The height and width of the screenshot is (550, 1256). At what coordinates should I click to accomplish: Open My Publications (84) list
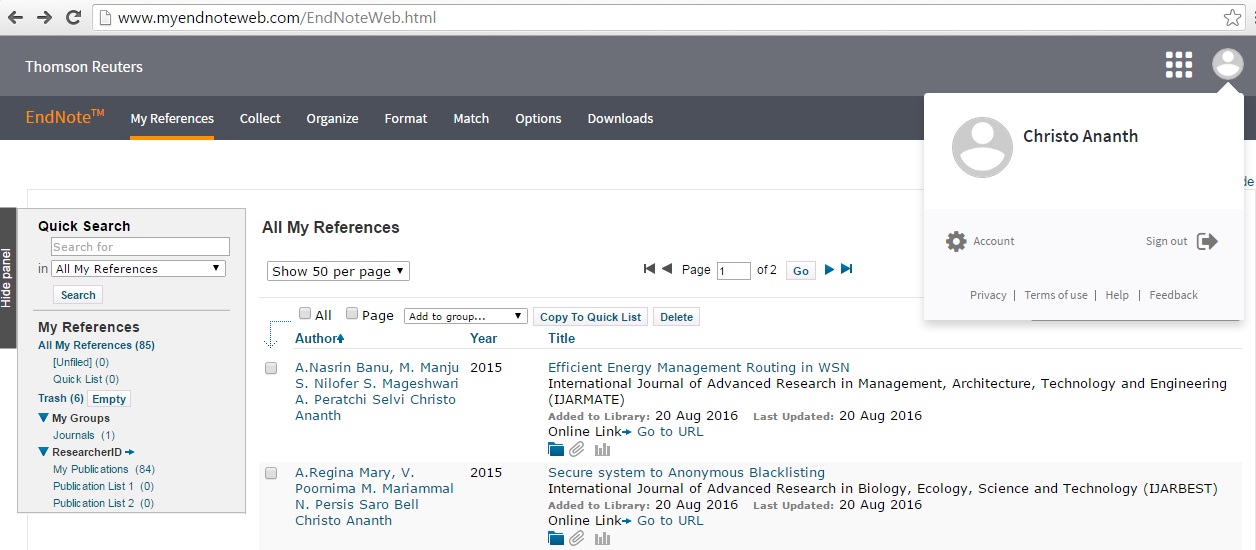[104, 469]
